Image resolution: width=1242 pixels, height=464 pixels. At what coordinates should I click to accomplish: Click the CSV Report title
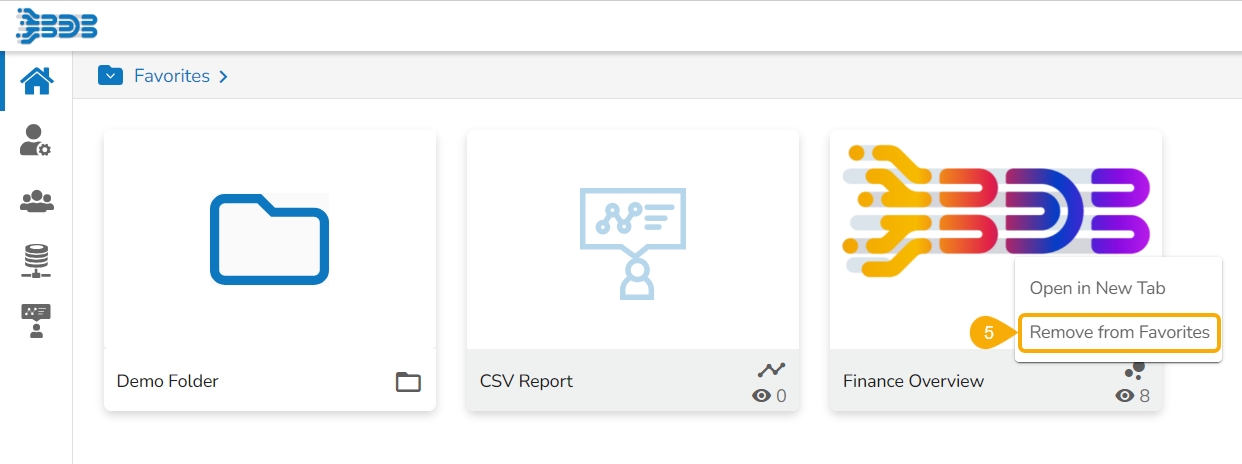point(526,381)
